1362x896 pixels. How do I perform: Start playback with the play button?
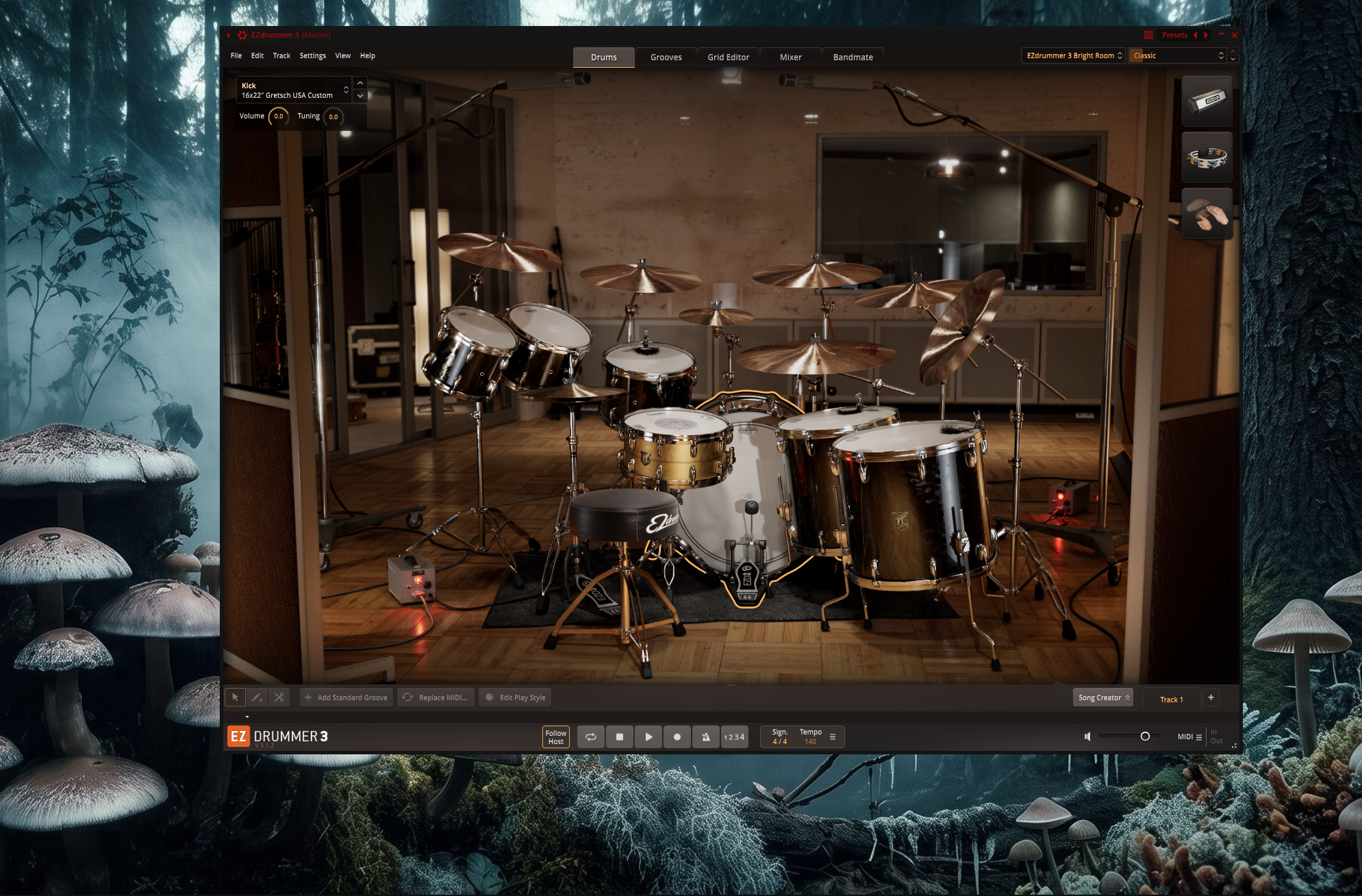[648, 737]
